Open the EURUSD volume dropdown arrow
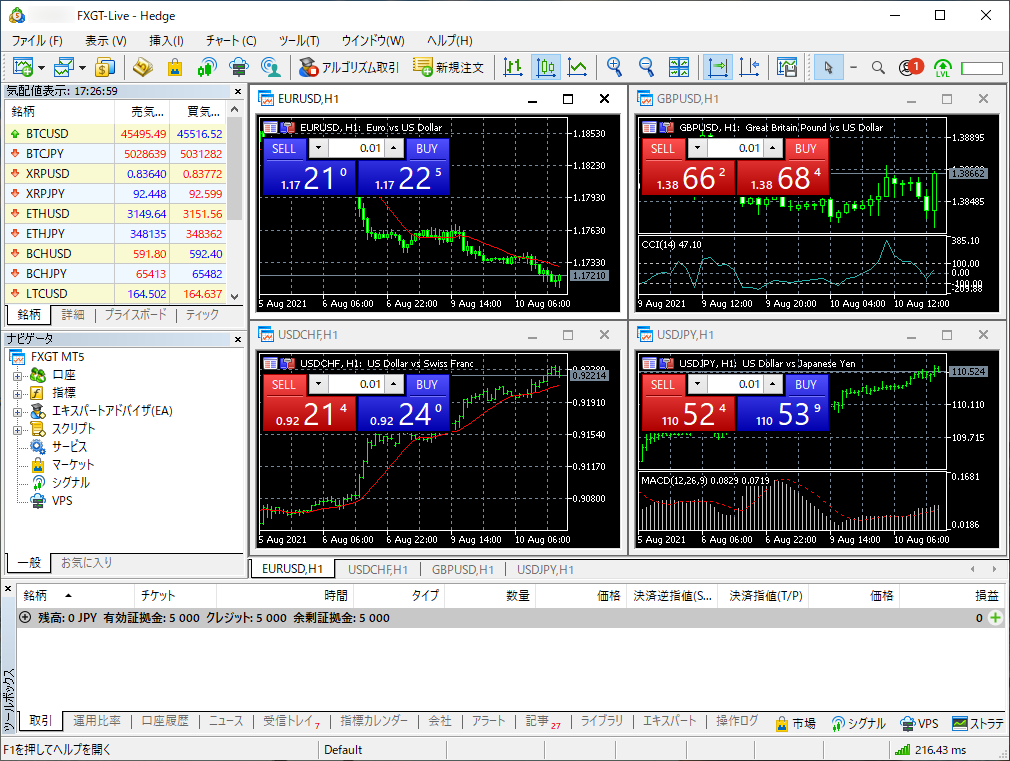The height and width of the screenshot is (761, 1010). (x=318, y=148)
